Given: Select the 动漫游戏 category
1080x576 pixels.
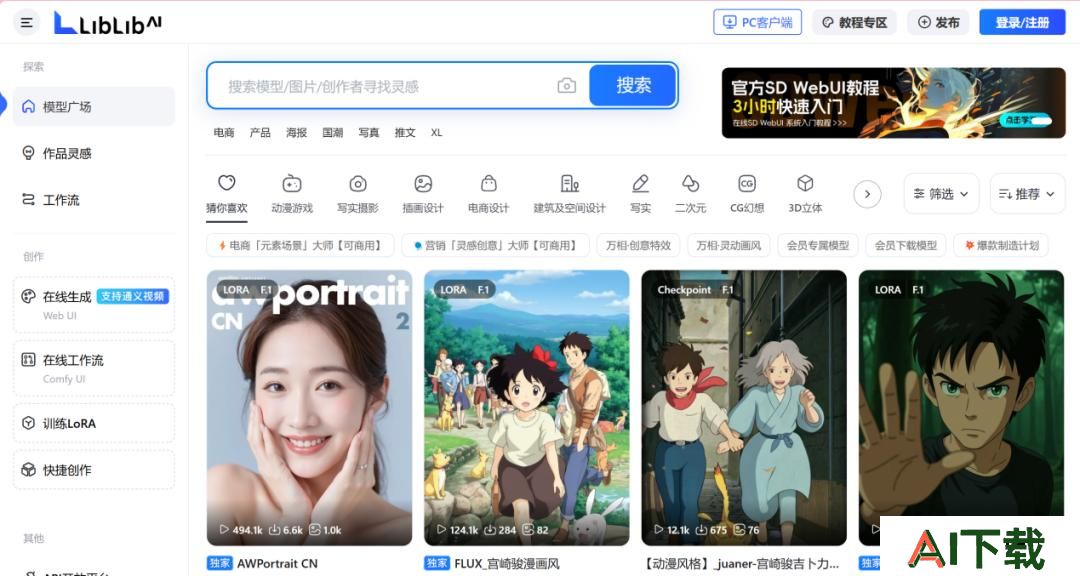Looking at the screenshot, I should [292, 194].
